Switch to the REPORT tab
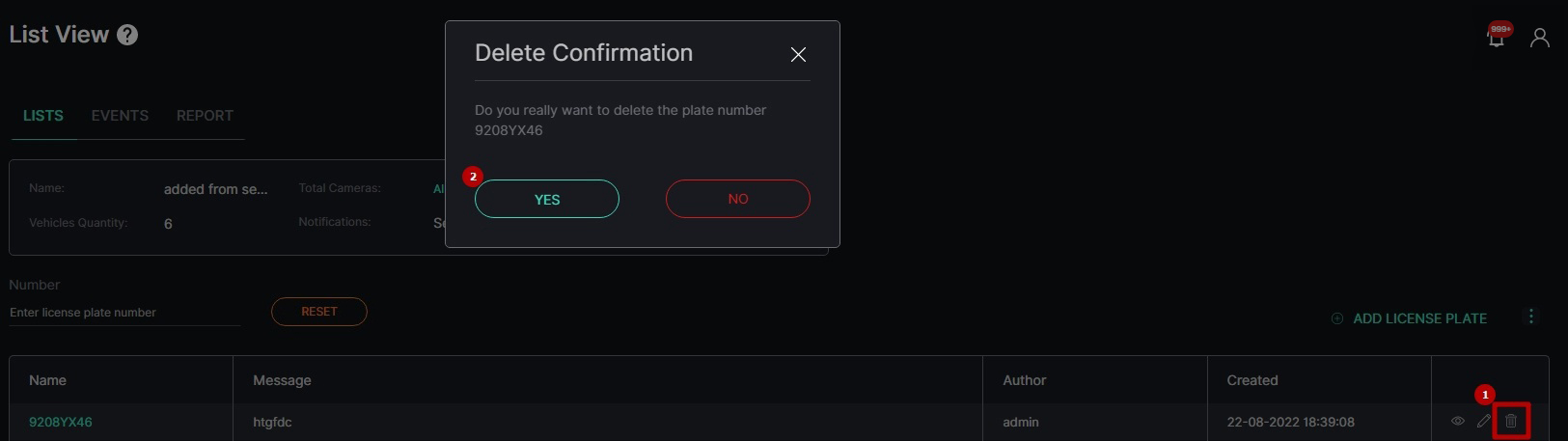Screen dimensions: 1568x441 [x=205, y=116]
